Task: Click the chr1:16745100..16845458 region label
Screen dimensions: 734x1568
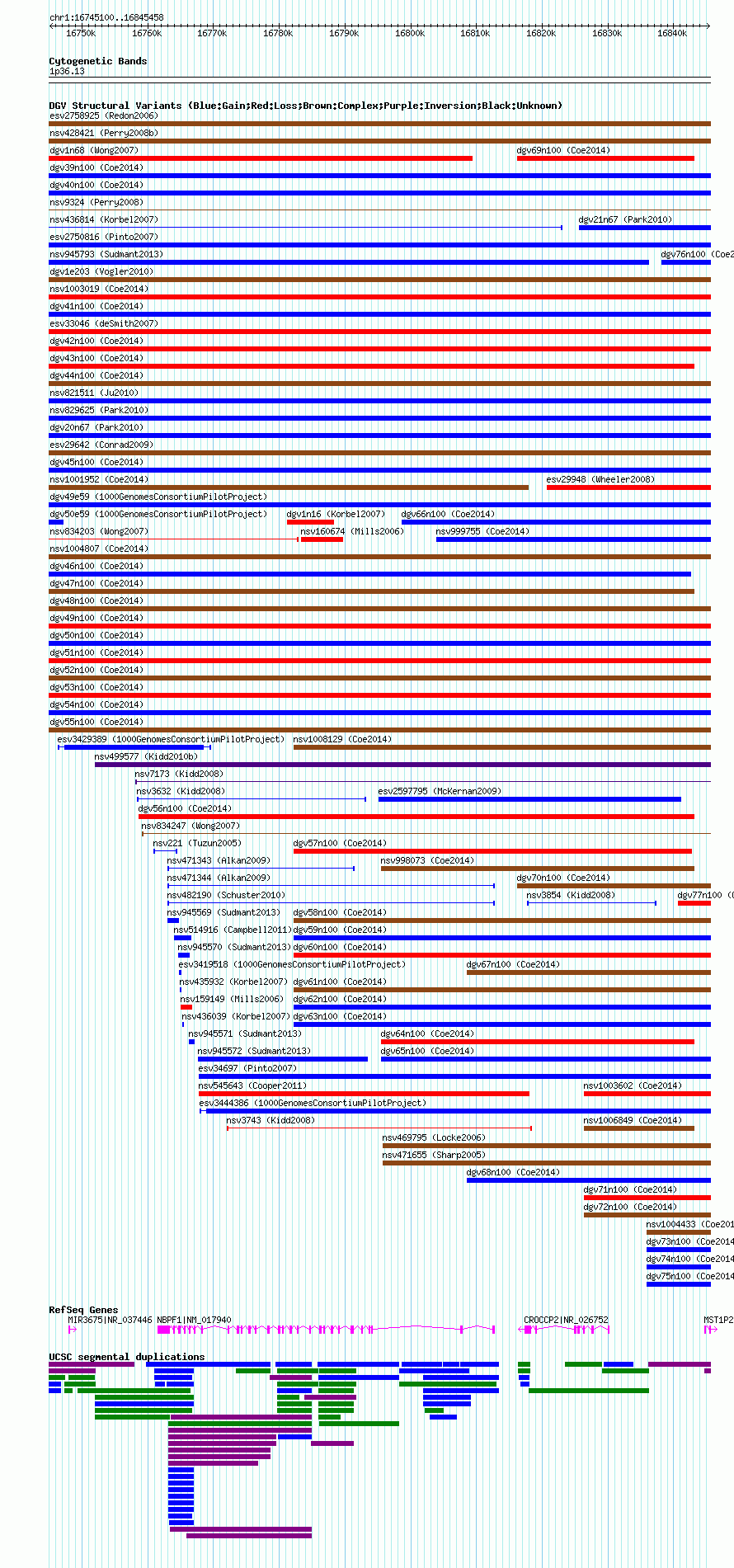Action: click(x=106, y=17)
